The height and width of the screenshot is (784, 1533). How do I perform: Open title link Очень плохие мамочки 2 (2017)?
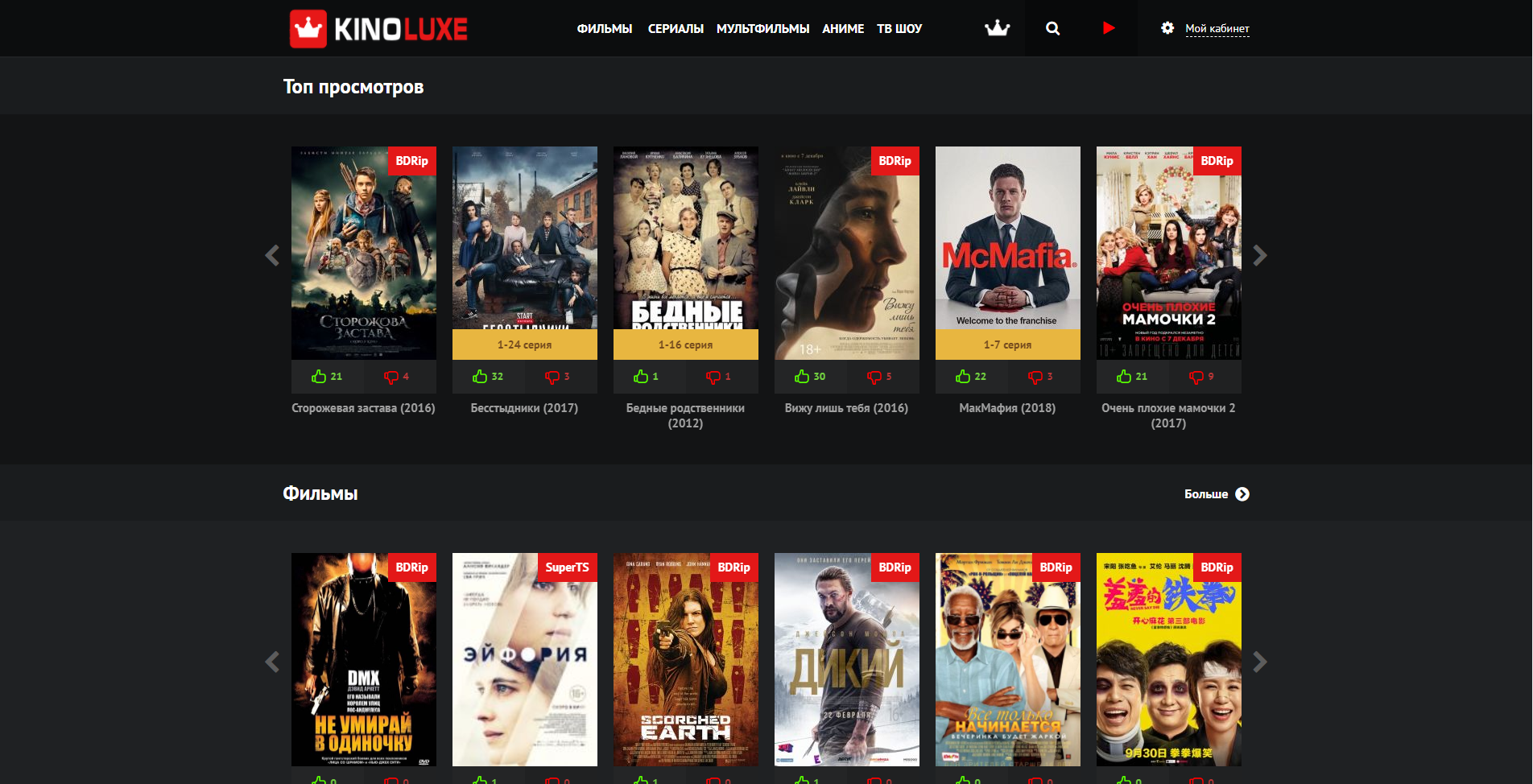pyautogui.click(x=1168, y=415)
